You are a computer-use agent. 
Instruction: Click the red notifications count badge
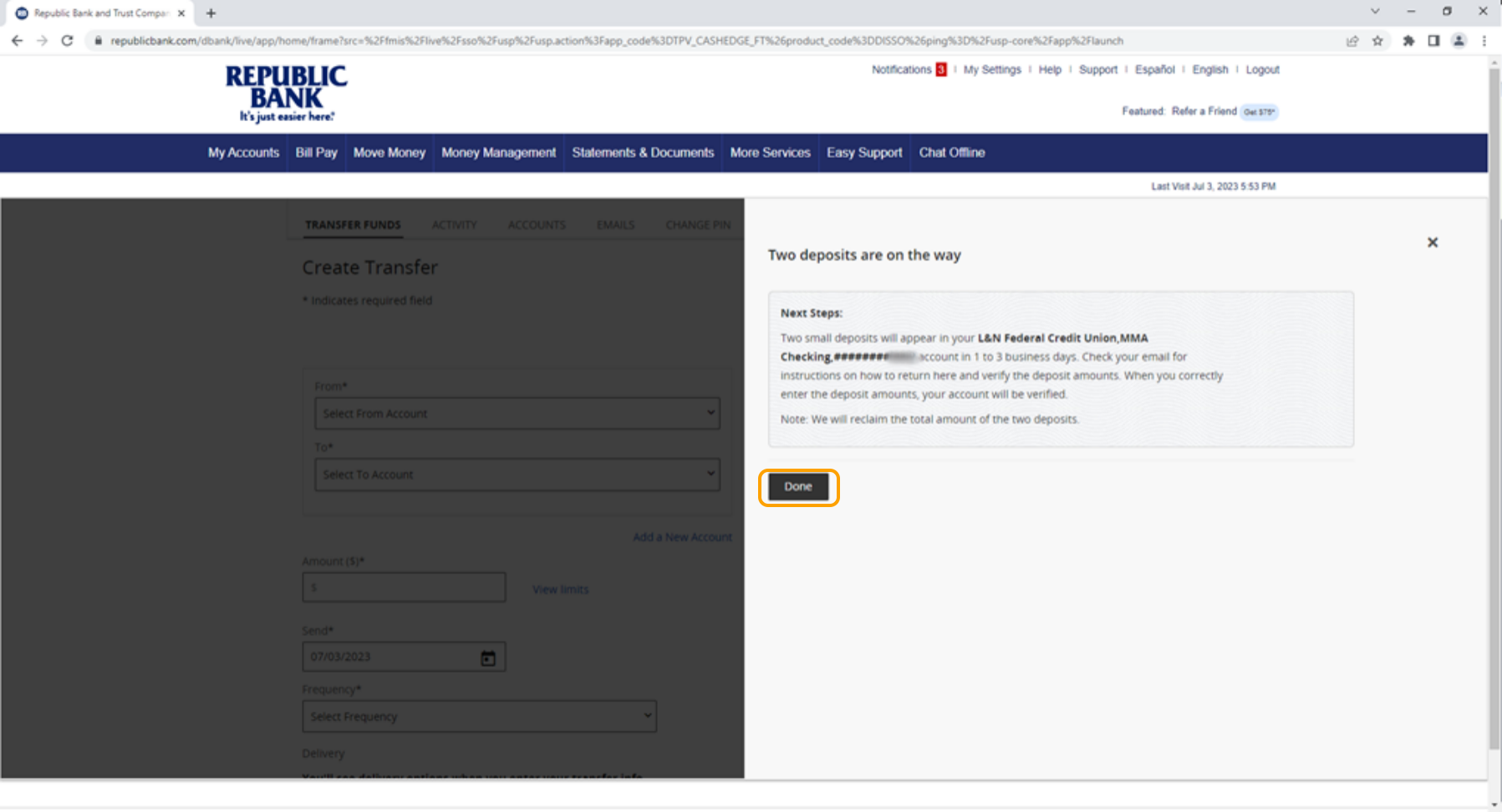[x=941, y=69]
